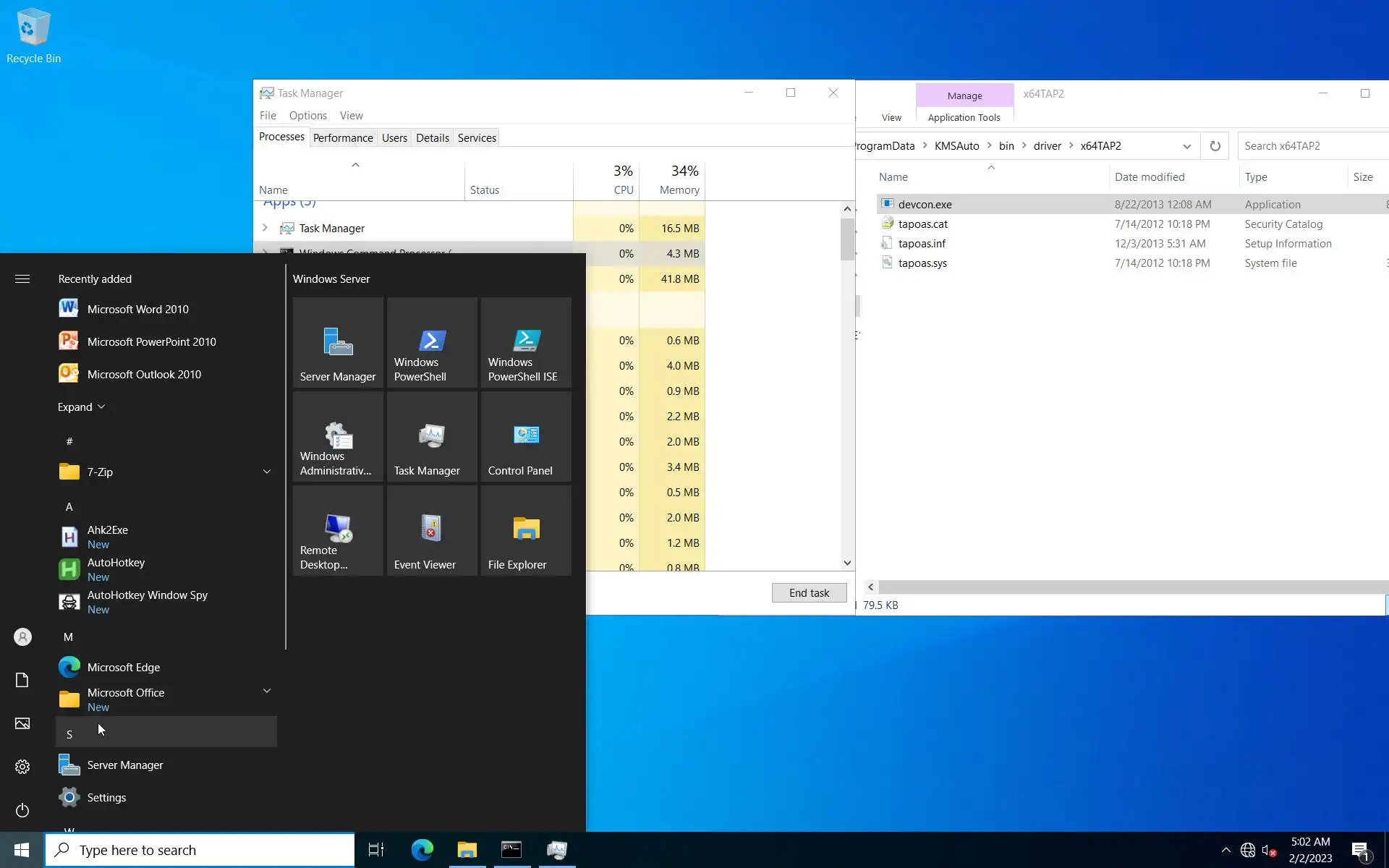Open the address bar history dropdown
The height and width of the screenshot is (868, 1389).
click(x=1186, y=146)
